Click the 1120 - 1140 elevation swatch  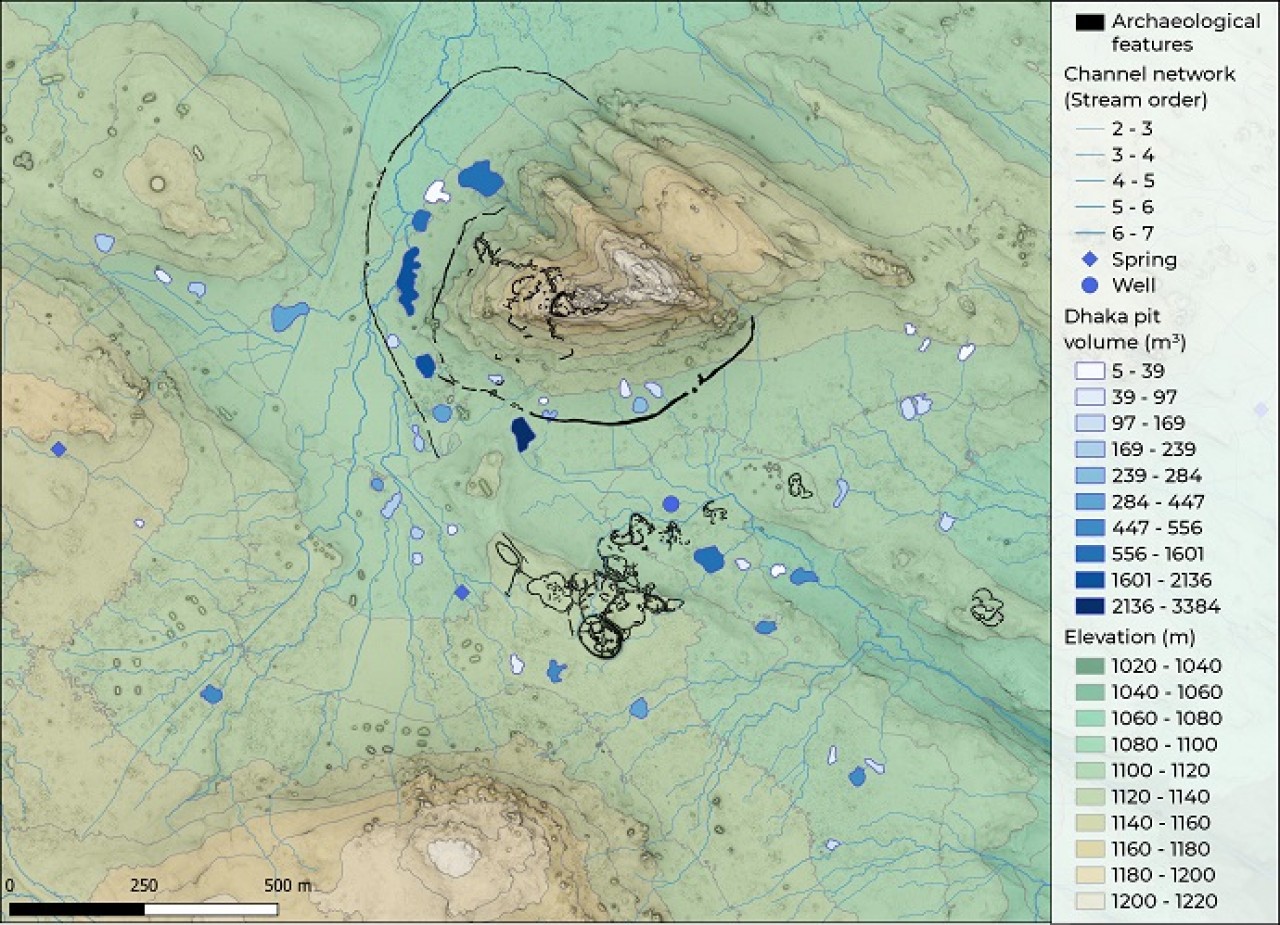tap(1089, 797)
